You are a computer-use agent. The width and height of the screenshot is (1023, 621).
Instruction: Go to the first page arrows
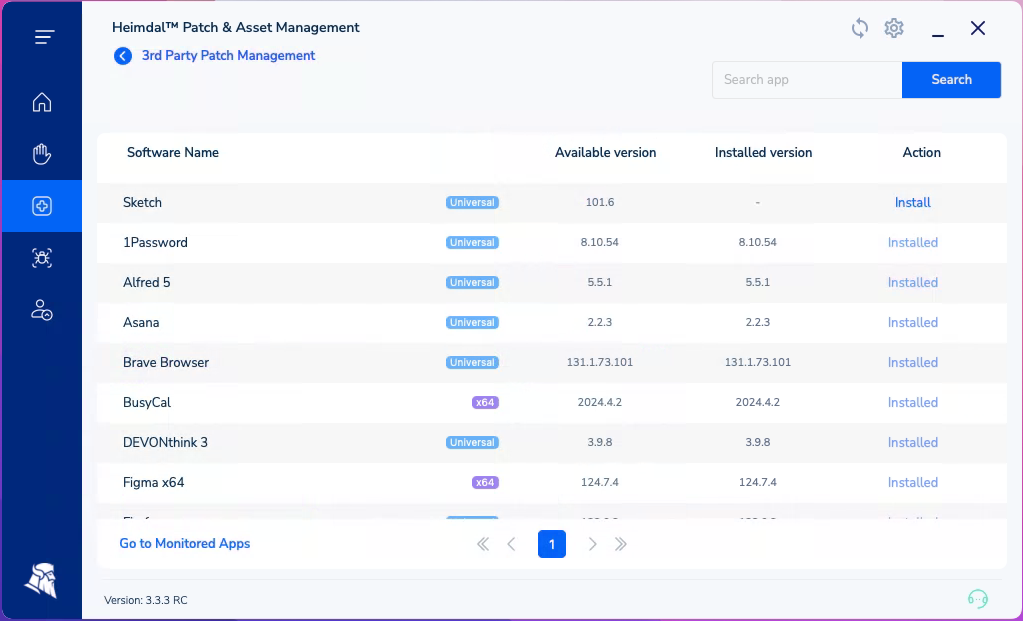(x=483, y=544)
